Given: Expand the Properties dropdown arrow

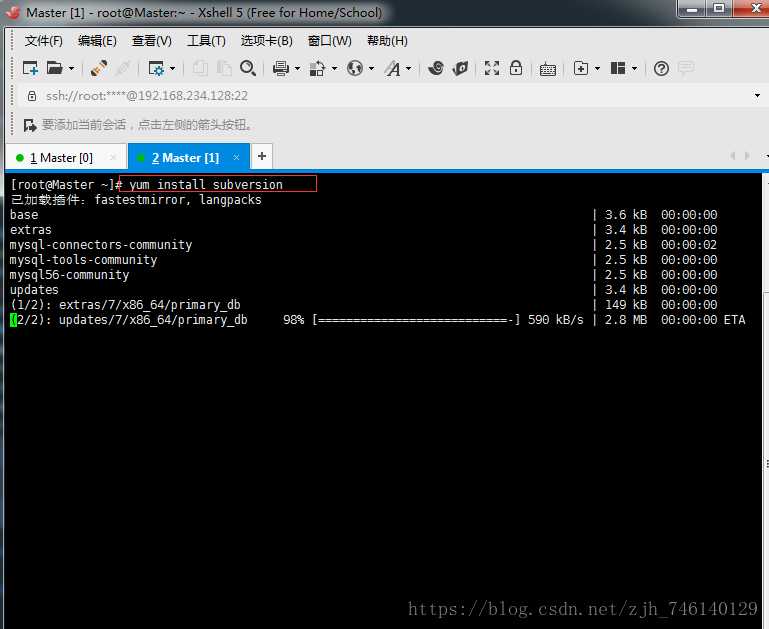Looking at the screenshot, I should click(x=172, y=68).
